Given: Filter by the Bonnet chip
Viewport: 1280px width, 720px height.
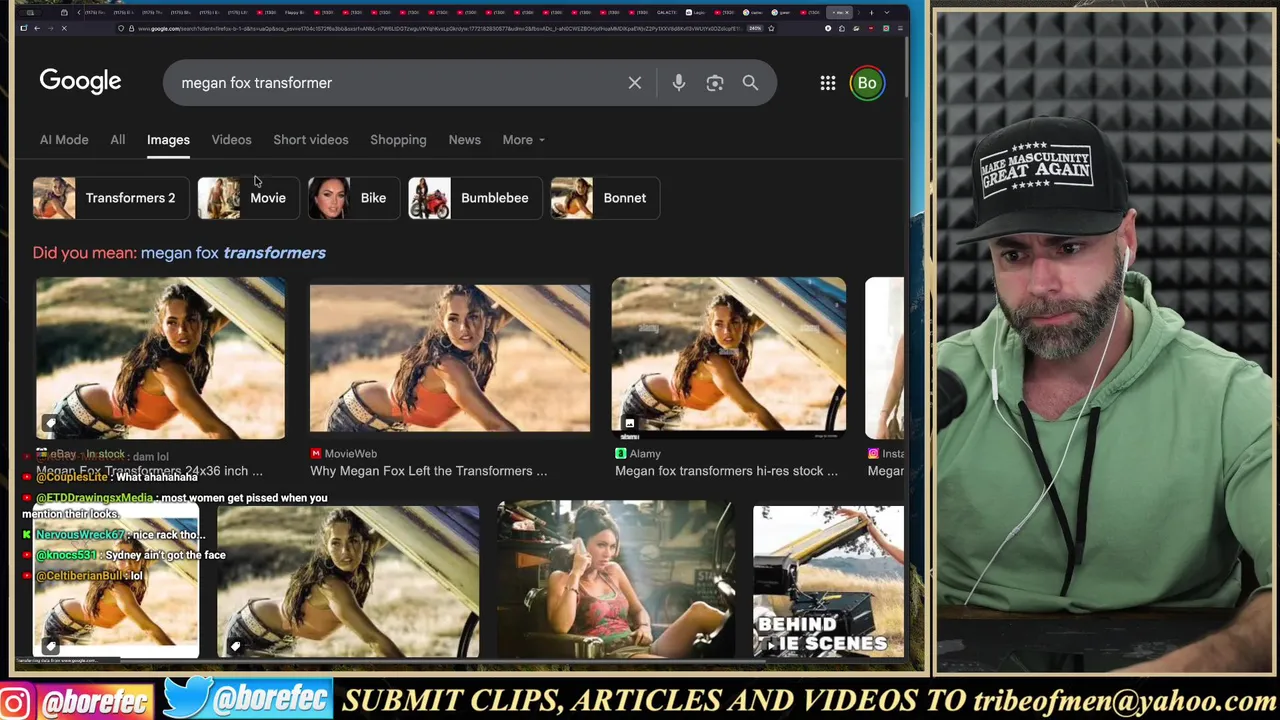Looking at the screenshot, I should coord(603,198).
